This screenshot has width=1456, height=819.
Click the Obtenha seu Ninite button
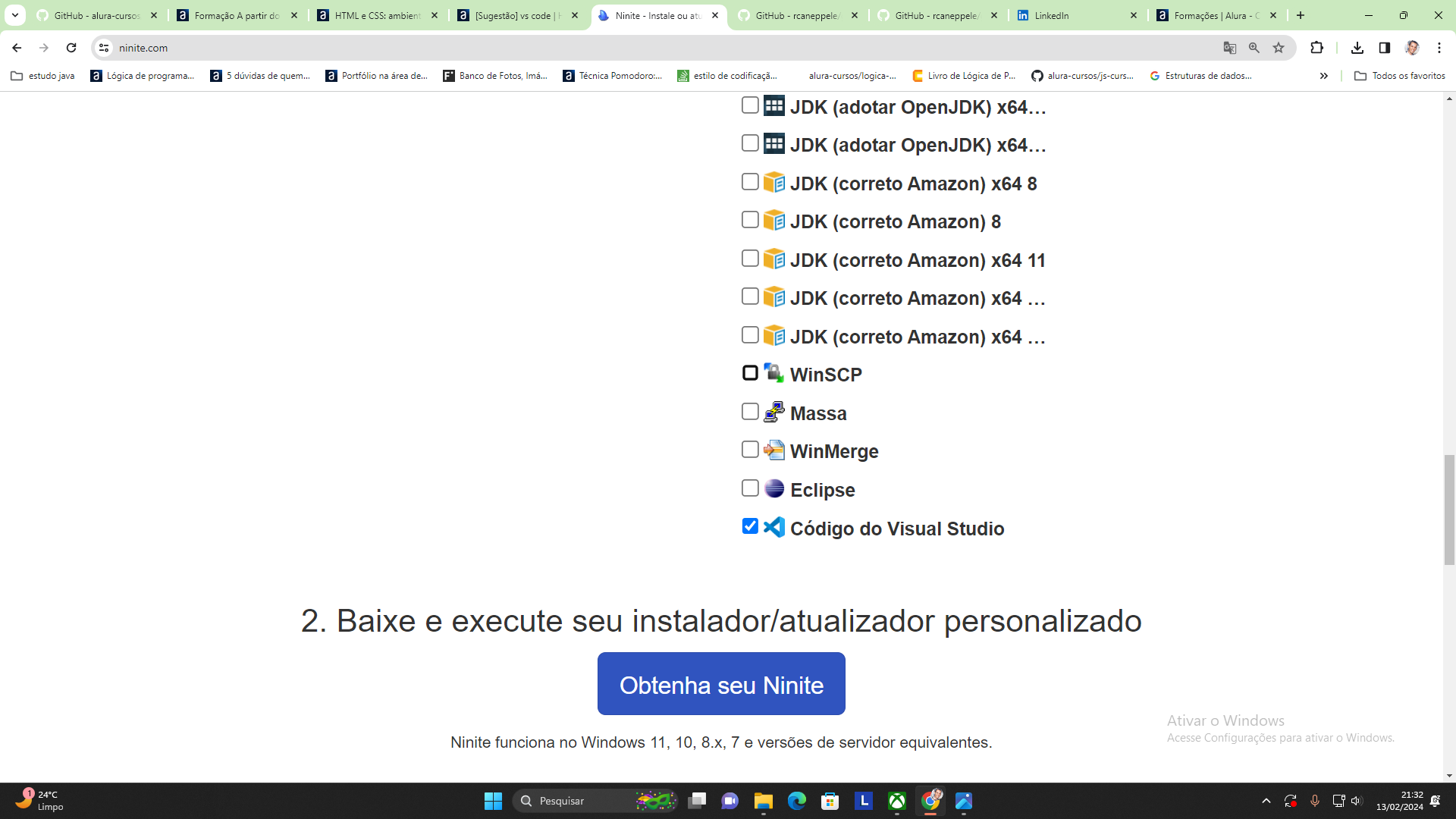point(721,684)
